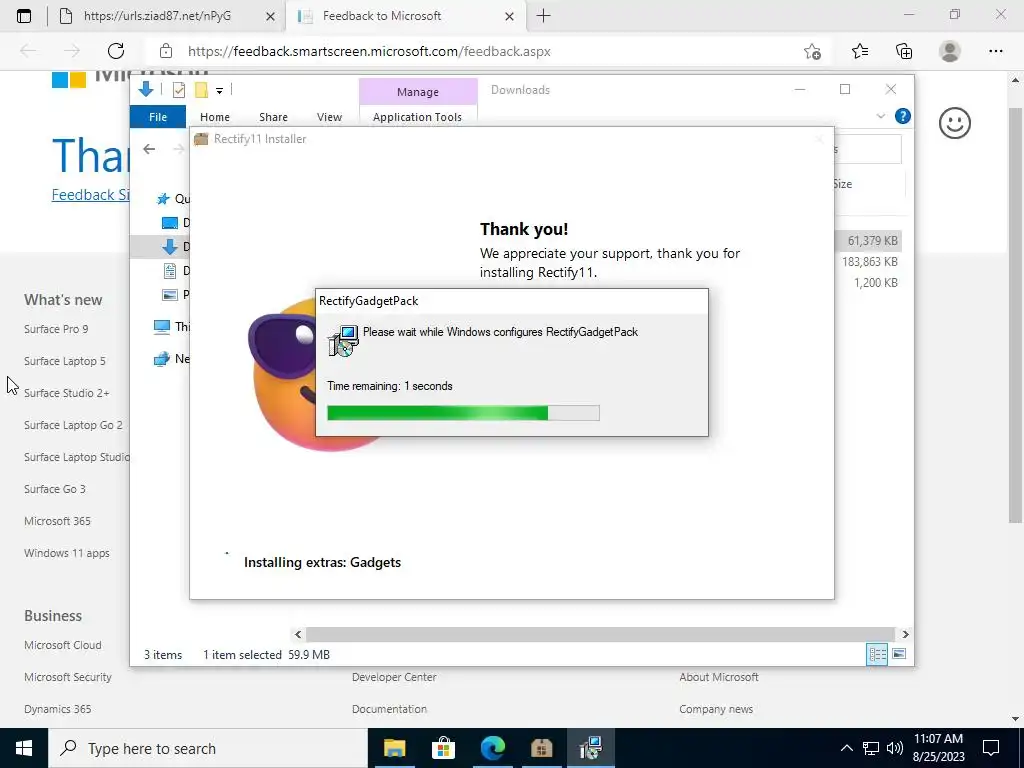Viewport: 1024px width, 768px height.
Task: Open Edge profile avatar
Action: click(950, 51)
